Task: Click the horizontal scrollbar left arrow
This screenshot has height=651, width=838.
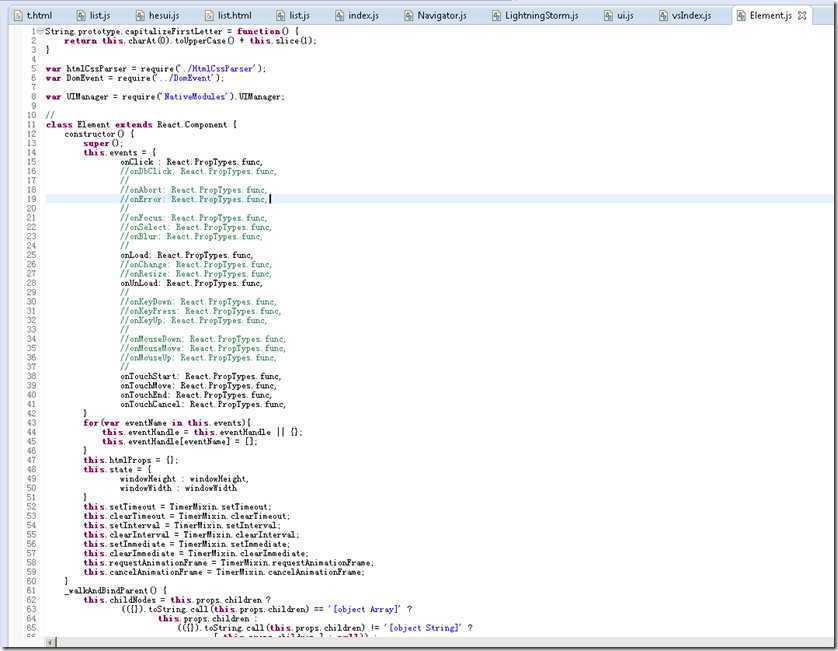Action: (x=52, y=642)
